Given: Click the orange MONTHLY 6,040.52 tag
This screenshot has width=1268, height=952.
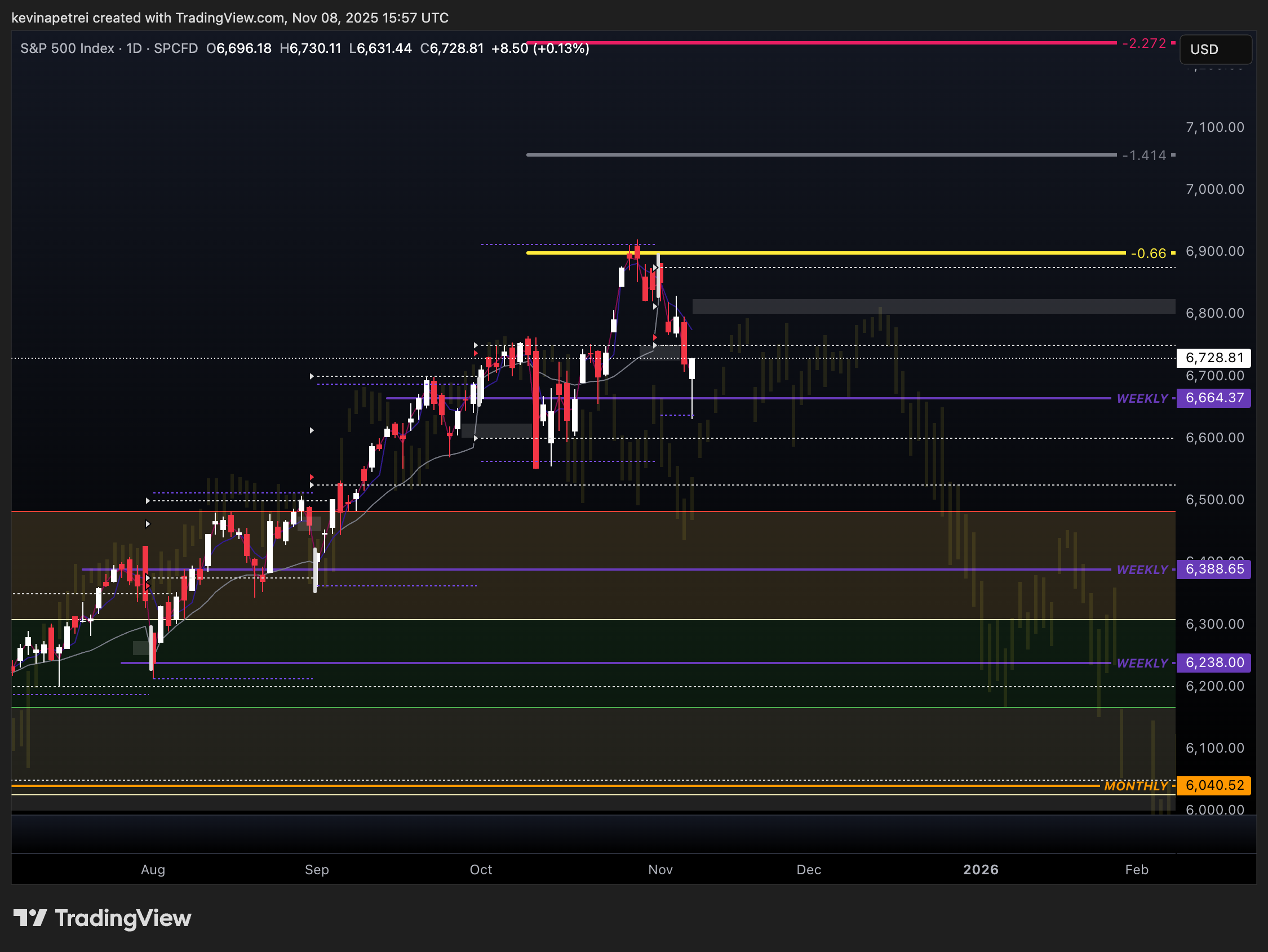Looking at the screenshot, I should (x=1213, y=785).
